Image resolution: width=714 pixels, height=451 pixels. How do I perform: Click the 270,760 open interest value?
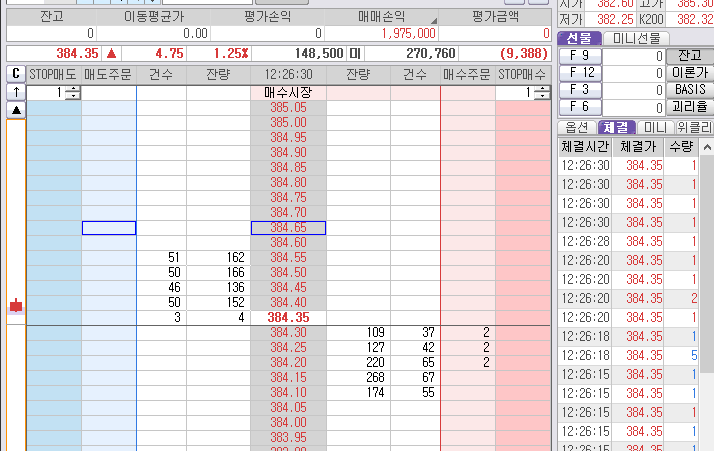coord(431,54)
